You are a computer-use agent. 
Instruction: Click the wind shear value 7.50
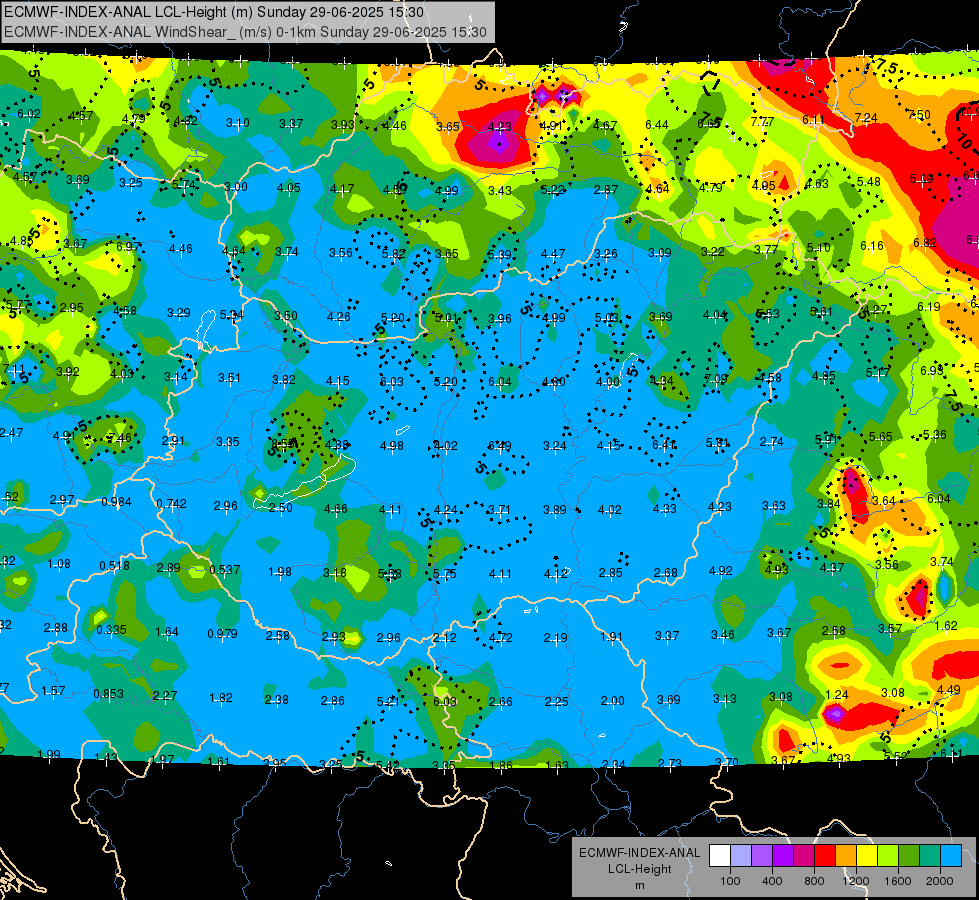[919, 114]
